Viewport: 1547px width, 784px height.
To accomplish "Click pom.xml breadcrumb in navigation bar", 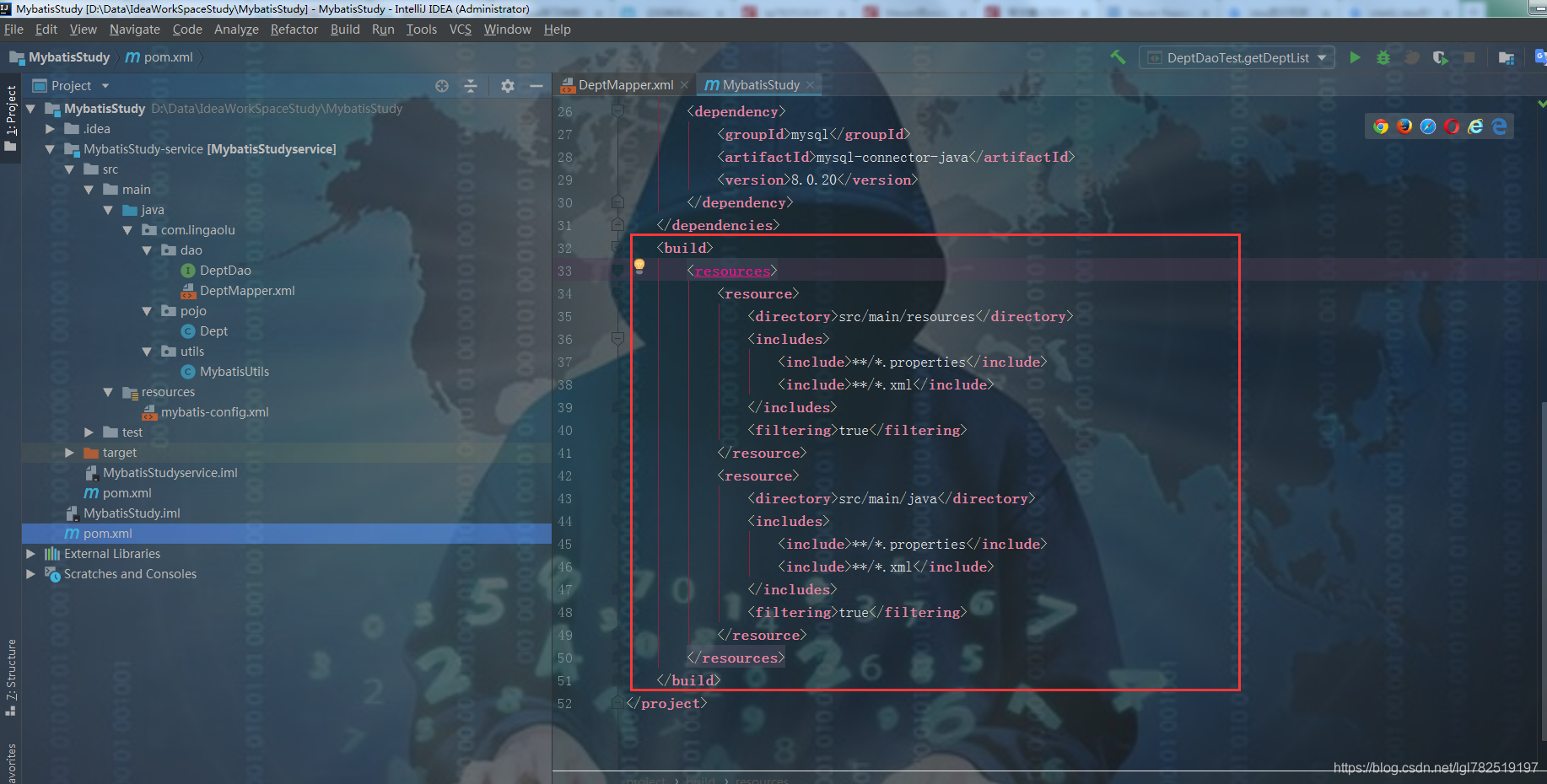I will 159,57.
